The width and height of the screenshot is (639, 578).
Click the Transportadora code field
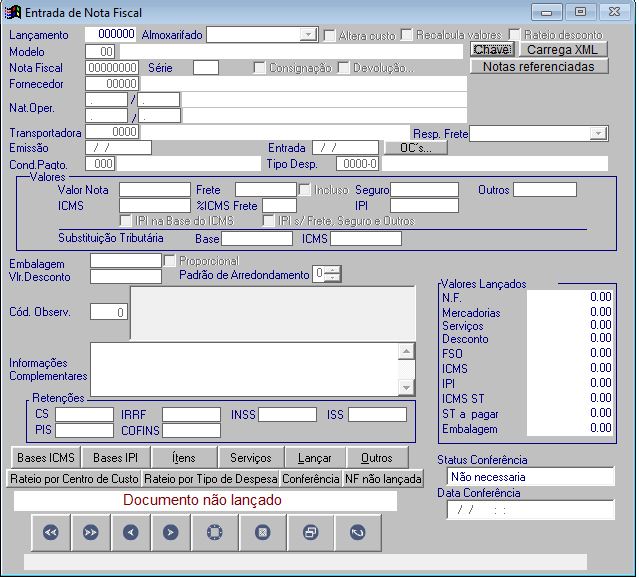112,132
